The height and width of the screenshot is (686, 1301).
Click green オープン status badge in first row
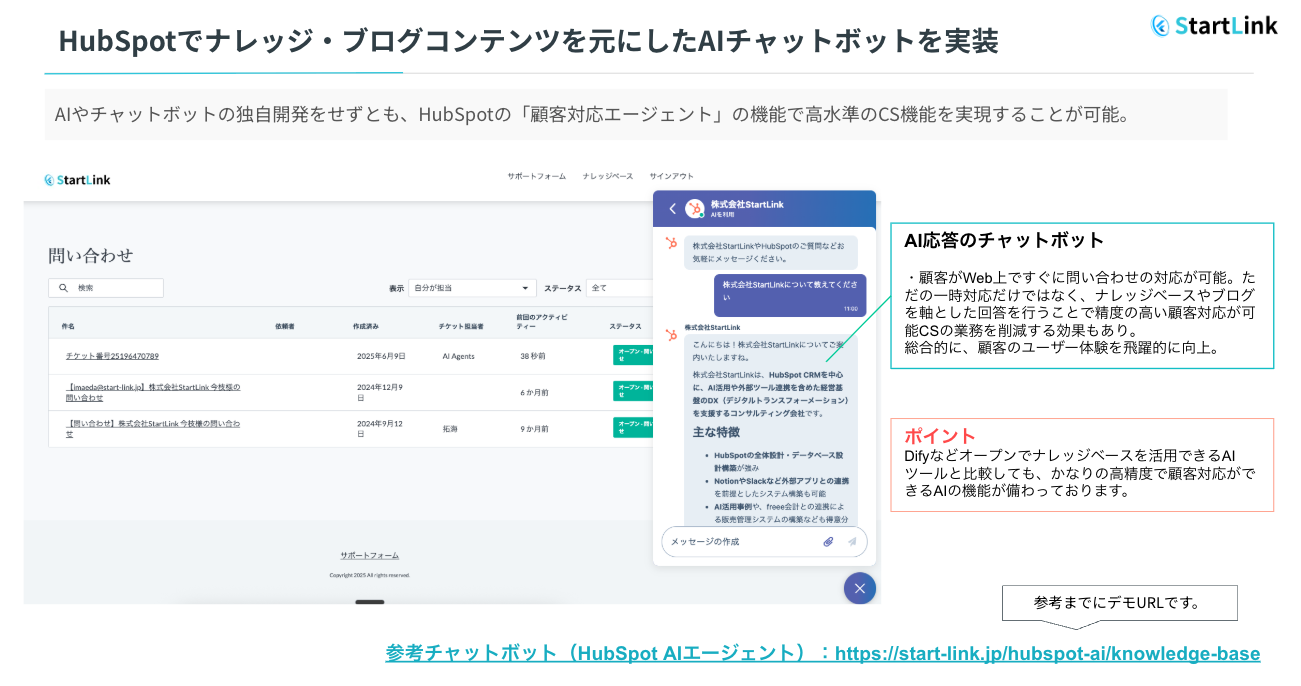632,356
